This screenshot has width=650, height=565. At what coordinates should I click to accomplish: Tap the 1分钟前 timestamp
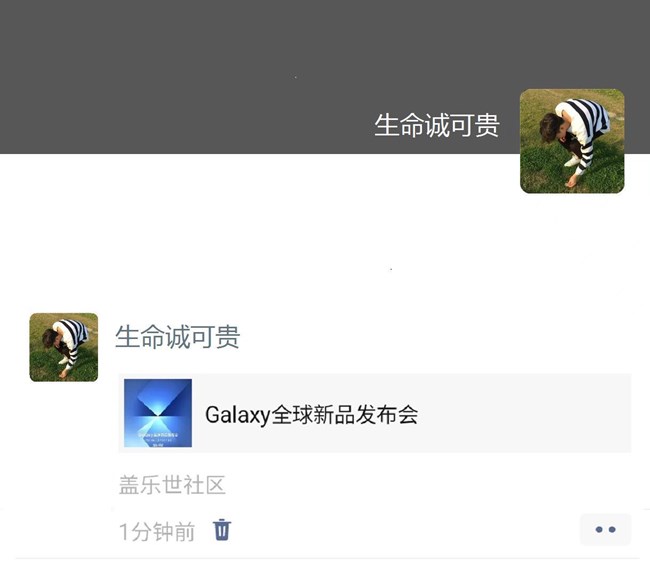157,531
